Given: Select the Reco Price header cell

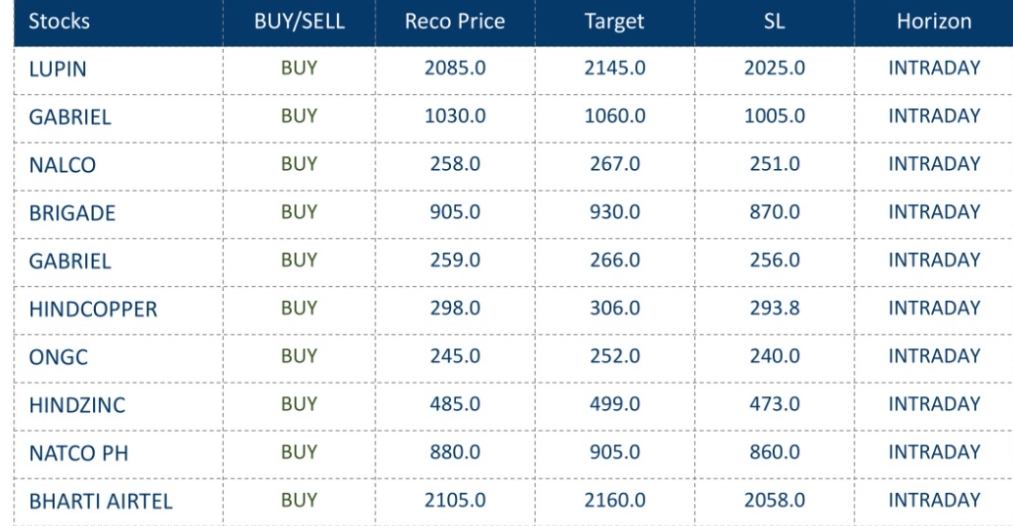Looking at the screenshot, I should [x=455, y=22].
